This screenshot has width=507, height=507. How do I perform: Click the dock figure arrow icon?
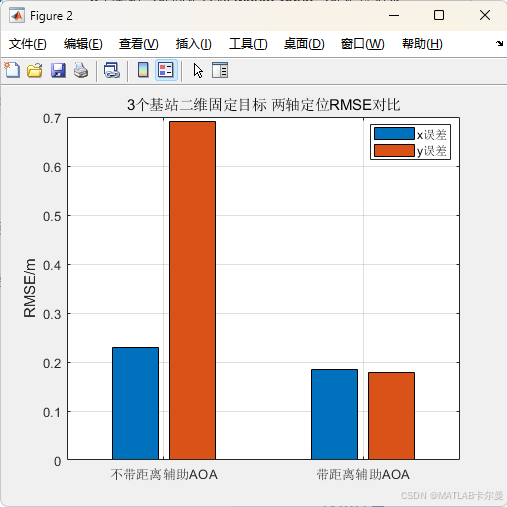point(499,43)
